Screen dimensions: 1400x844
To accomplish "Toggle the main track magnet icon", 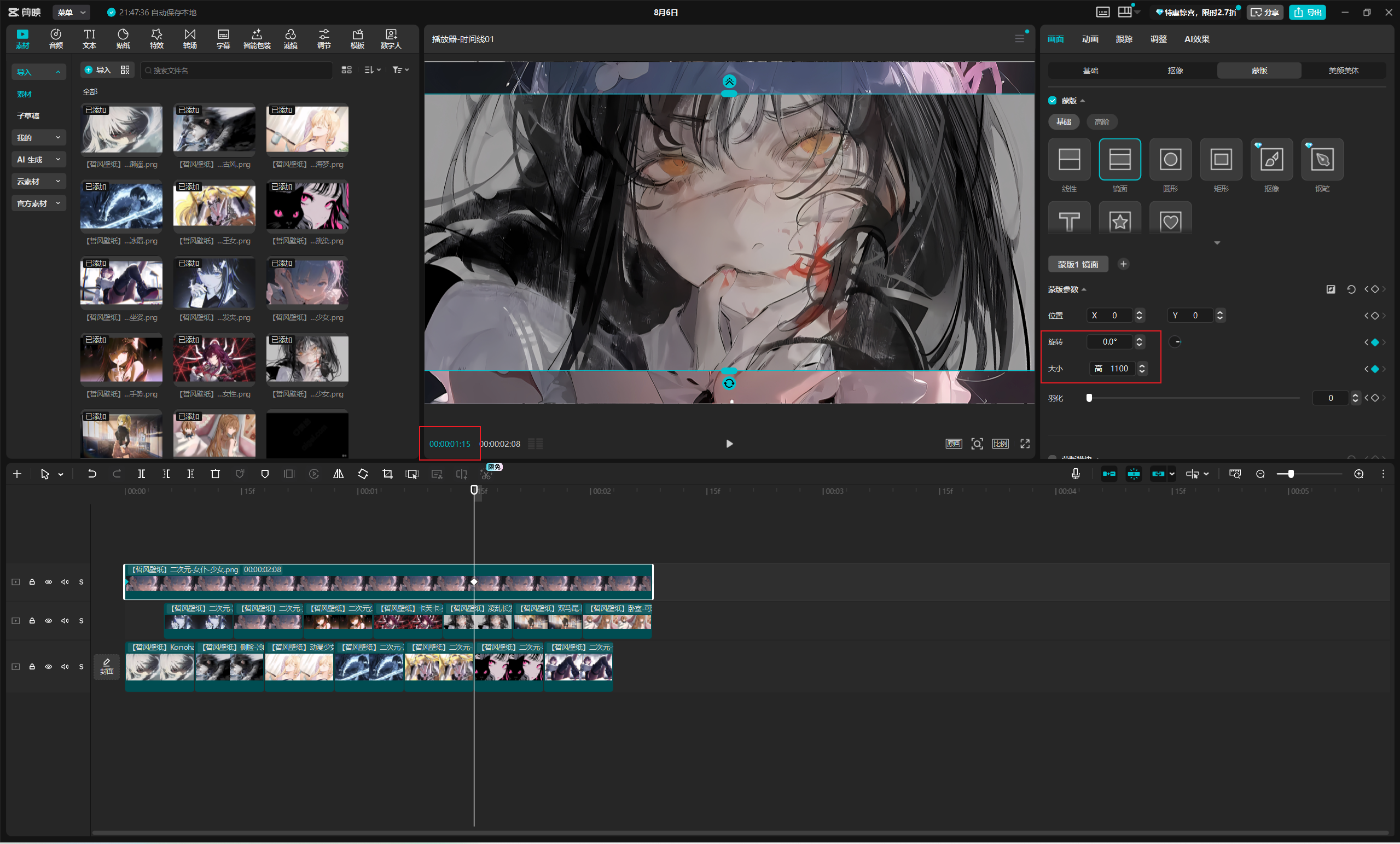I will pos(1108,474).
